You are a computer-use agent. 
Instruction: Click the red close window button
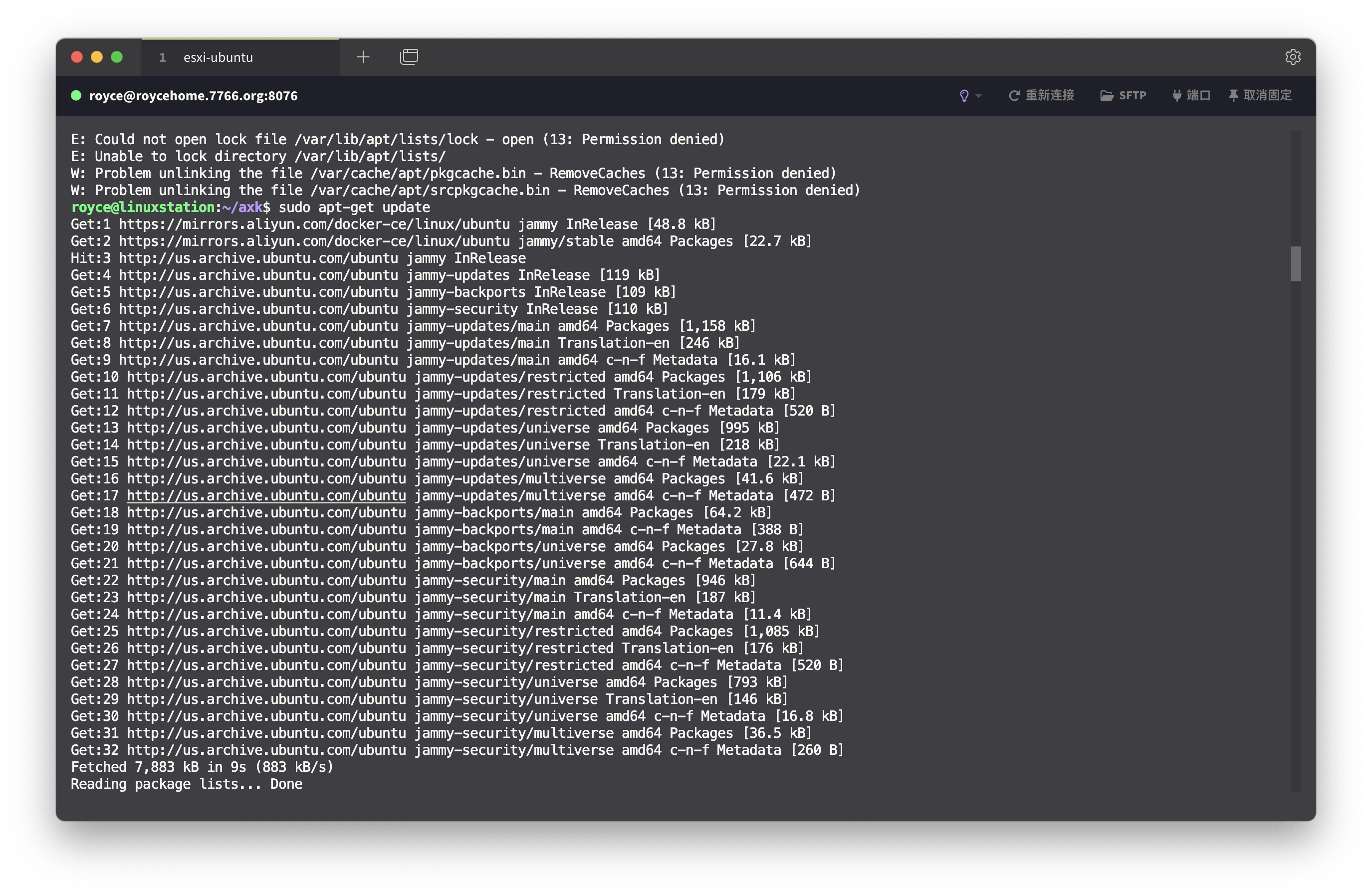pyautogui.click(x=77, y=57)
